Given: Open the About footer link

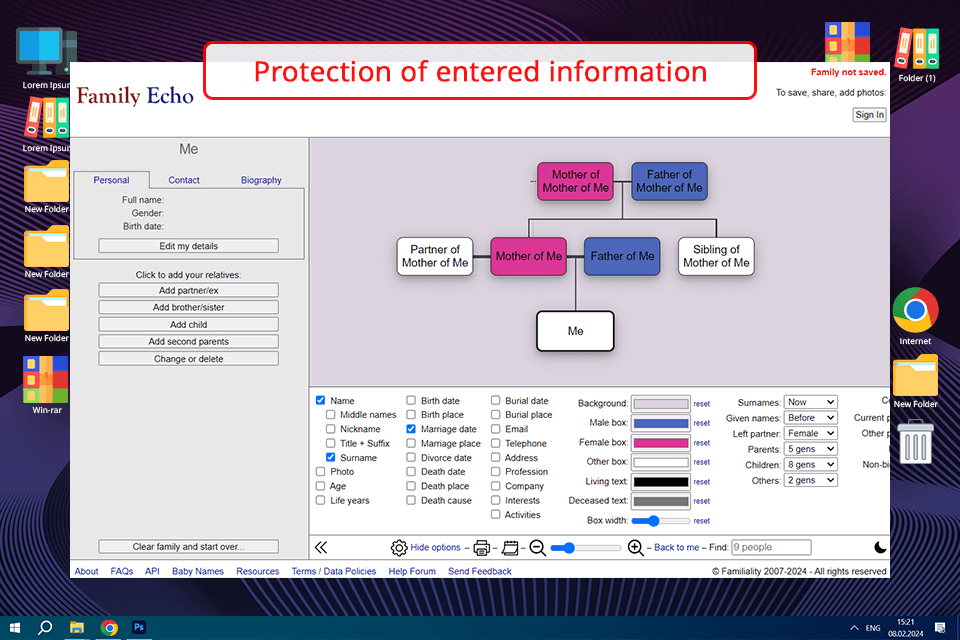Looking at the screenshot, I should [x=86, y=571].
